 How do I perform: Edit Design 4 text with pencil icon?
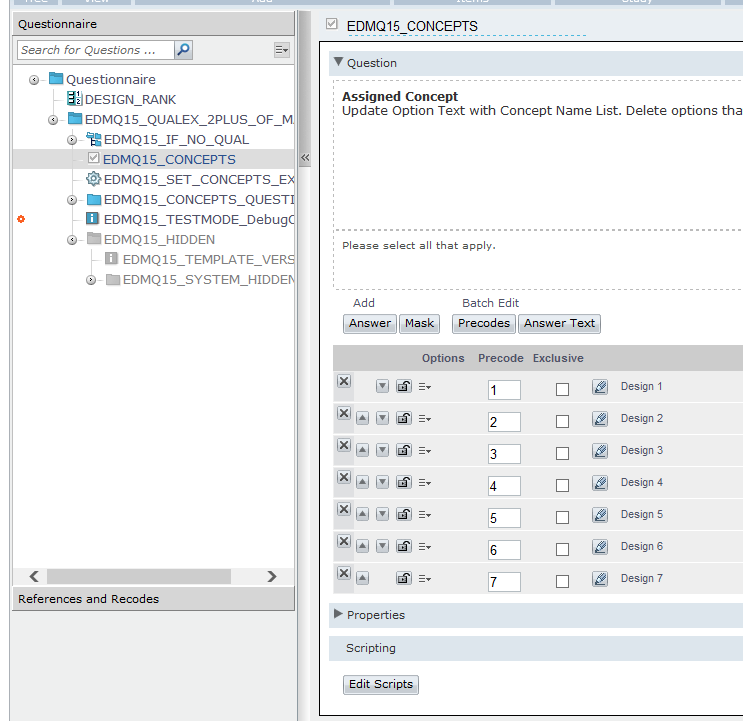click(600, 483)
